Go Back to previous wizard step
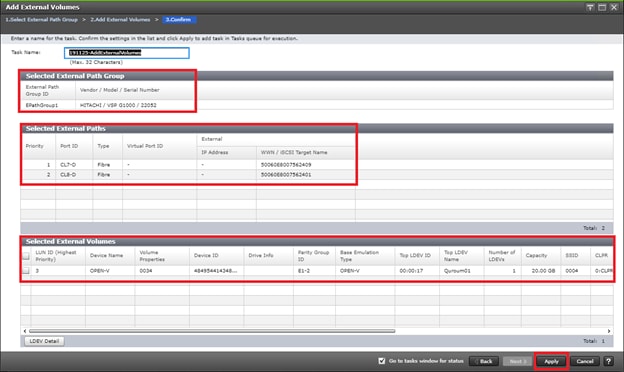 (x=484, y=361)
